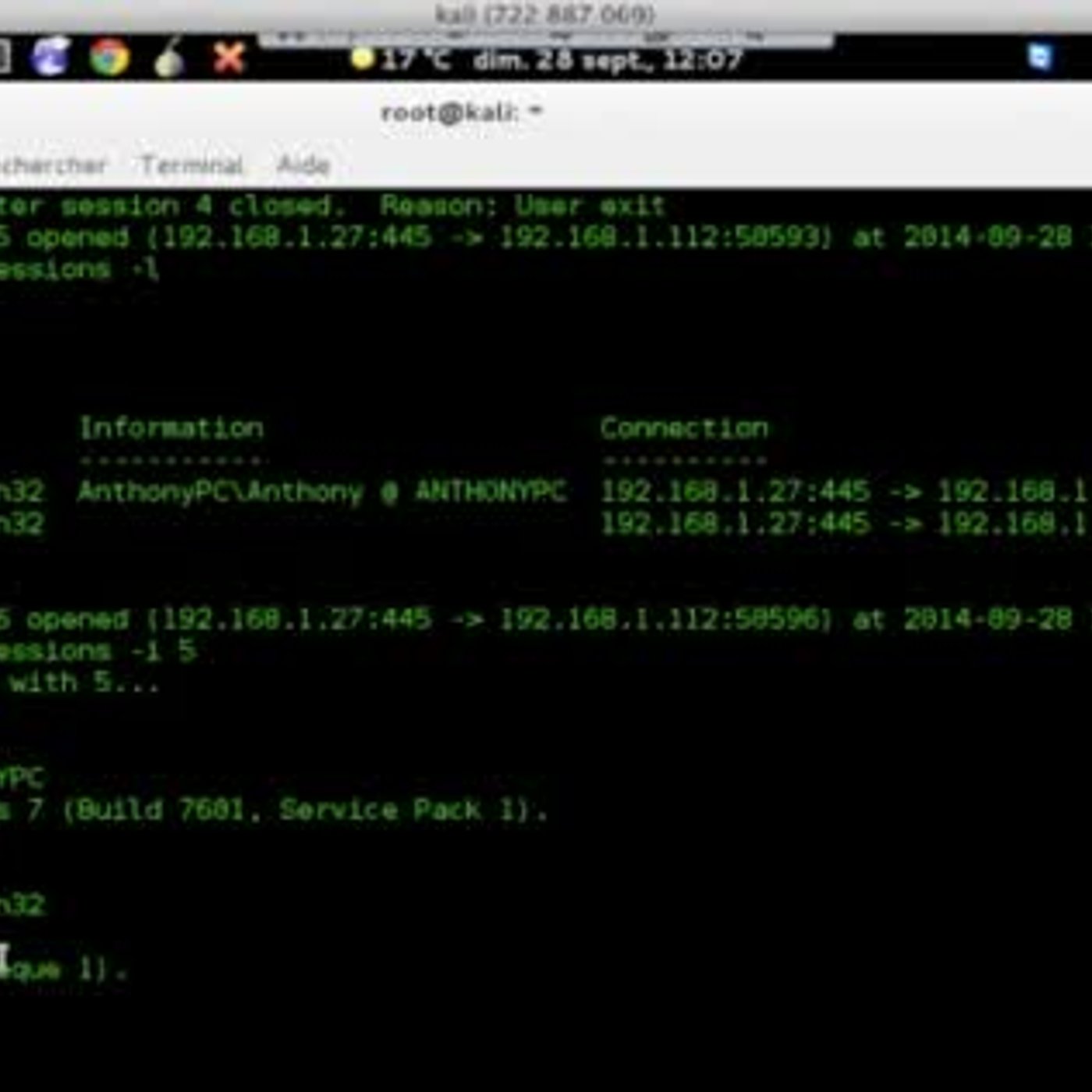Click the red X panel icon

pos(229,58)
